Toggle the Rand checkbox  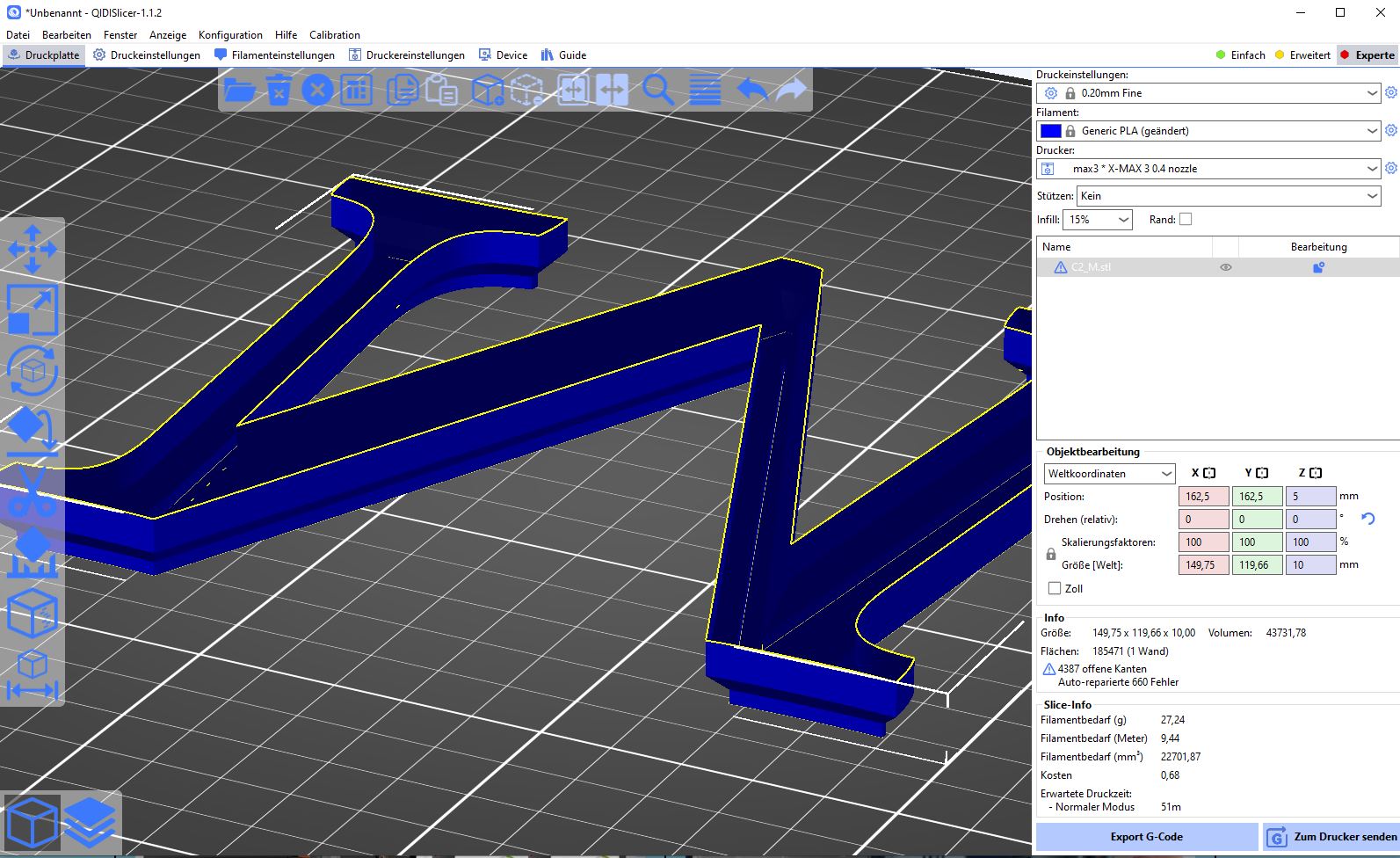1186,219
